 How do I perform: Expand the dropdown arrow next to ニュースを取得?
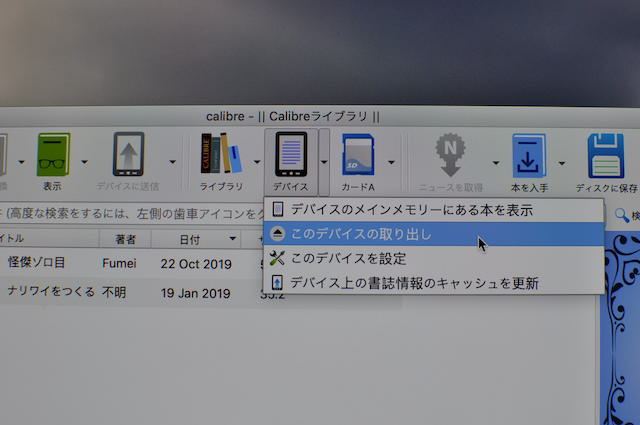496,163
